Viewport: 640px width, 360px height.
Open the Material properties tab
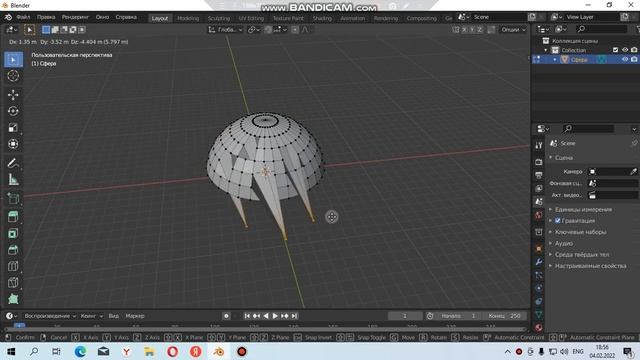(539, 327)
